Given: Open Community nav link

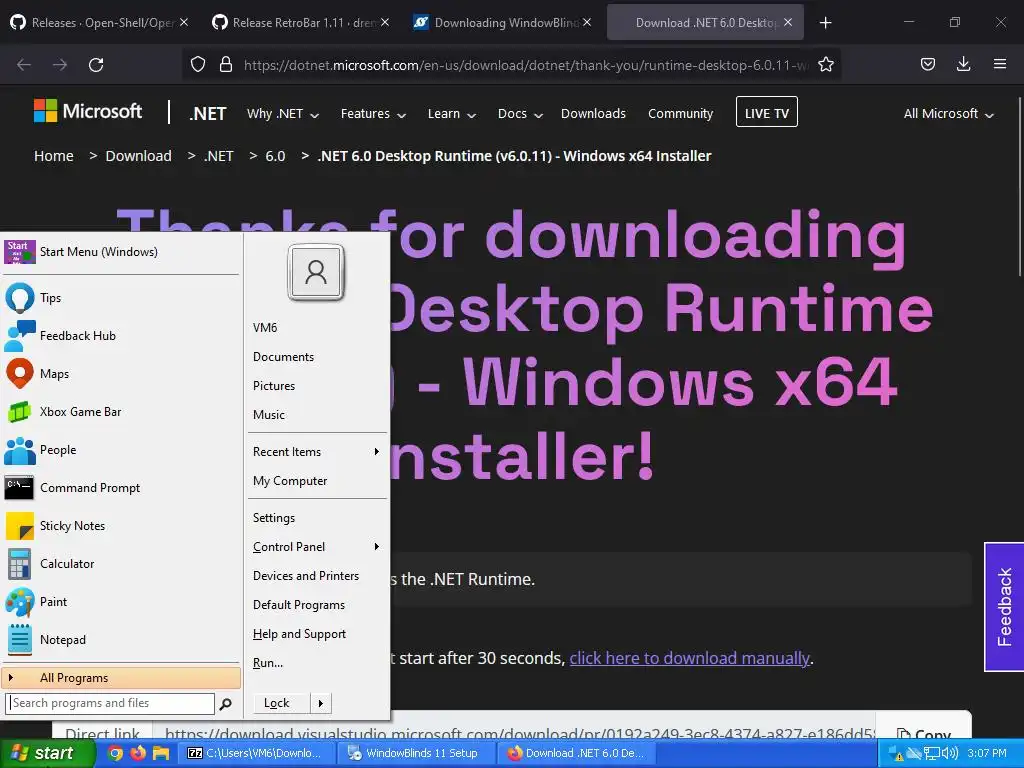Looking at the screenshot, I should pyautogui.click(x=680, y=114).
